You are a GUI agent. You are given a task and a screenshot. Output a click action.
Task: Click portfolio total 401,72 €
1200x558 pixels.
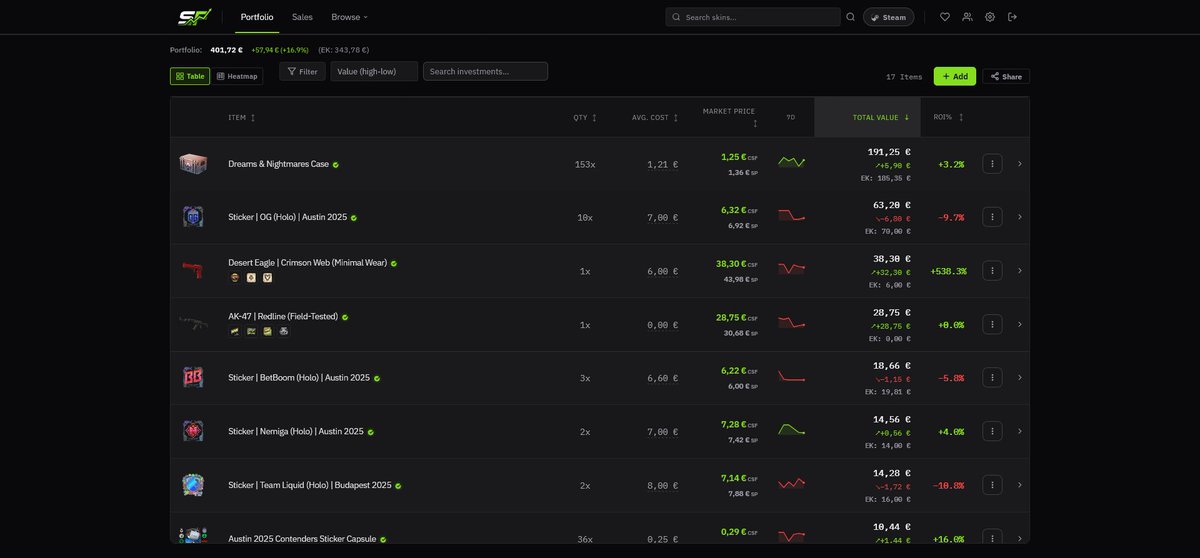[x=226, y=50]
